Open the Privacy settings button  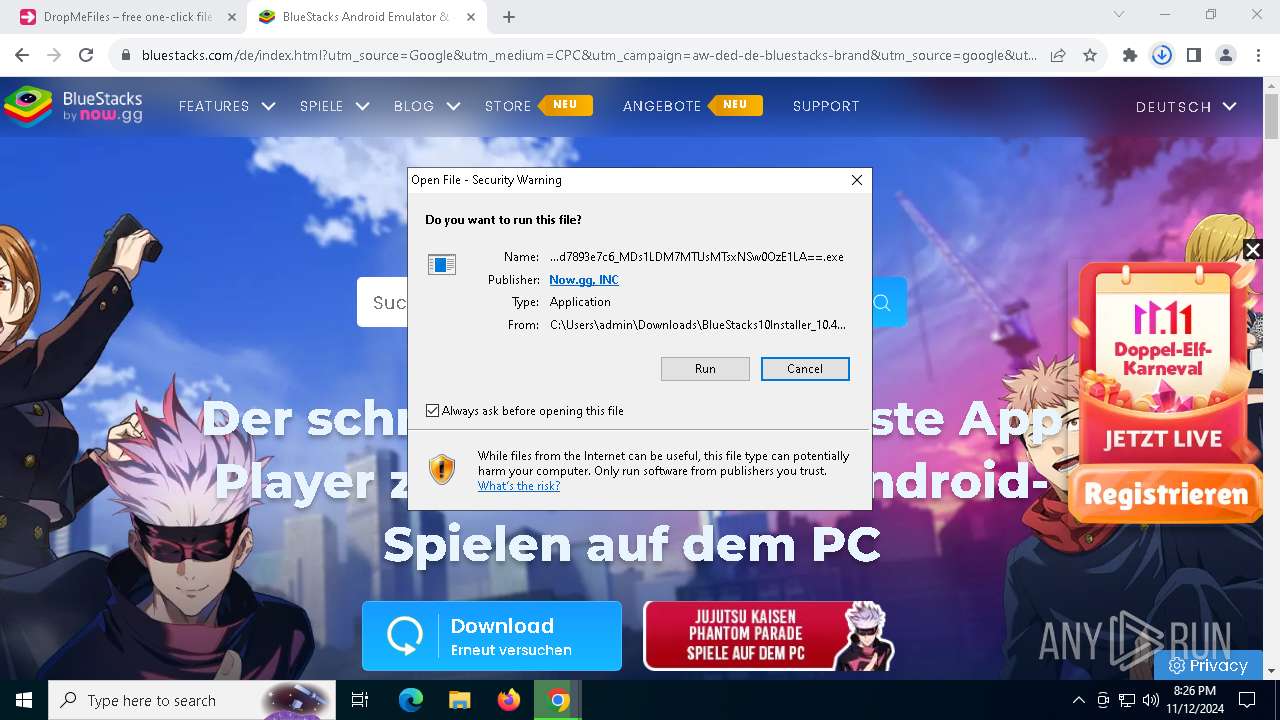pyautogui.click(x=1208, y=665)
